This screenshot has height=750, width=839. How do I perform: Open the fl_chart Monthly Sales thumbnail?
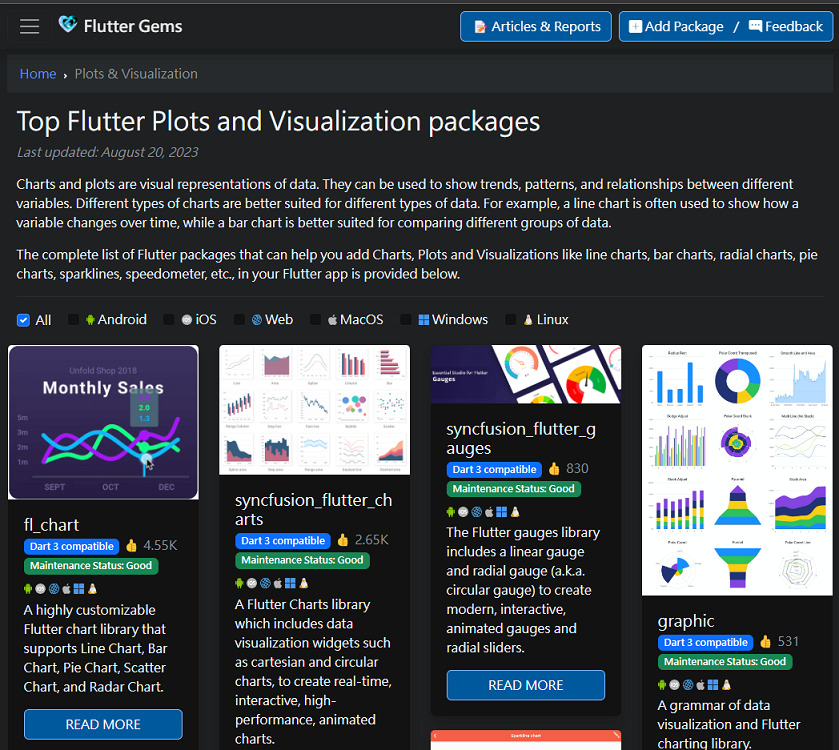[103, 423]
